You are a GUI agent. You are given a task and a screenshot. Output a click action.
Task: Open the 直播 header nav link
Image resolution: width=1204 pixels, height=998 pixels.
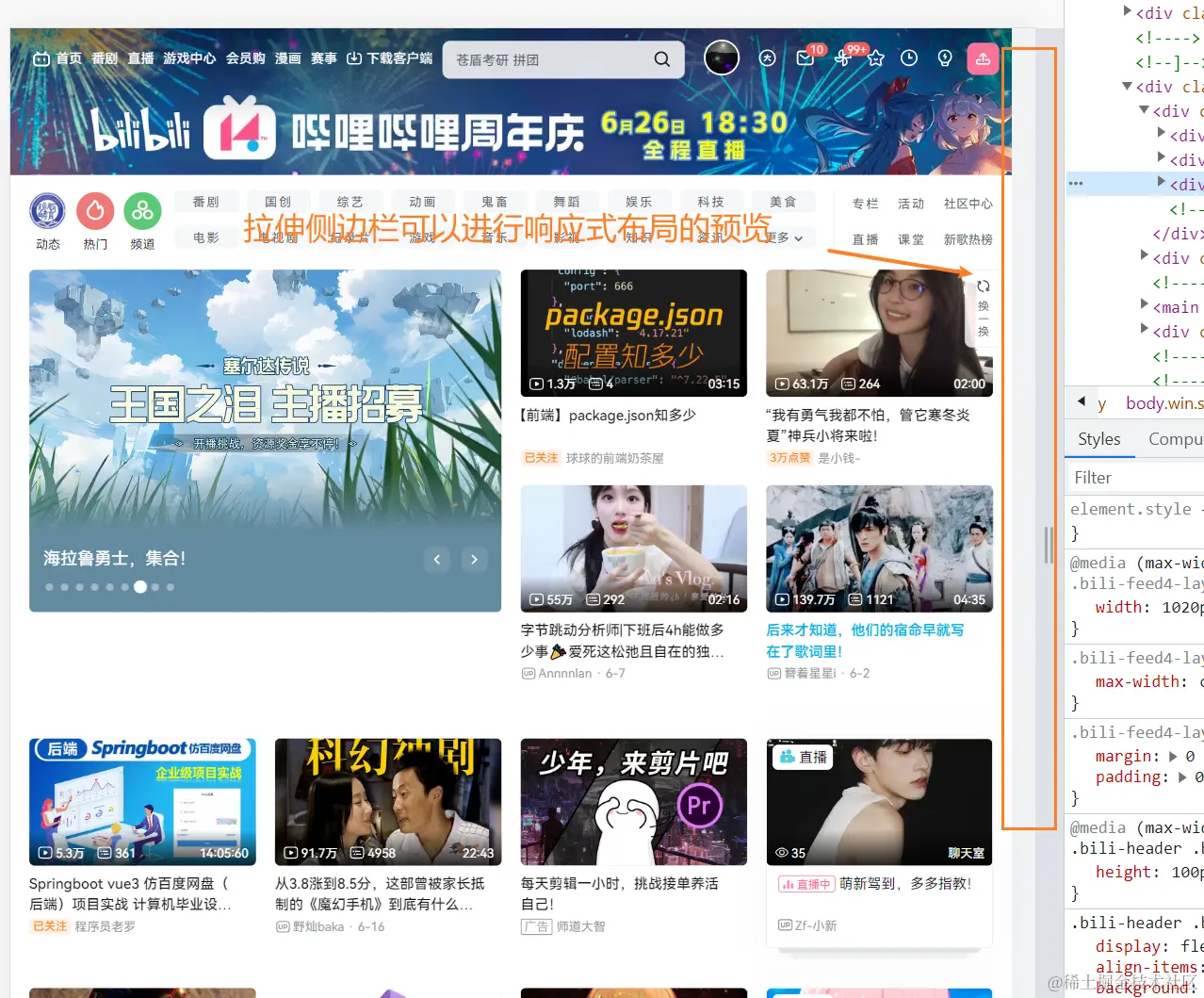point(140,58)
